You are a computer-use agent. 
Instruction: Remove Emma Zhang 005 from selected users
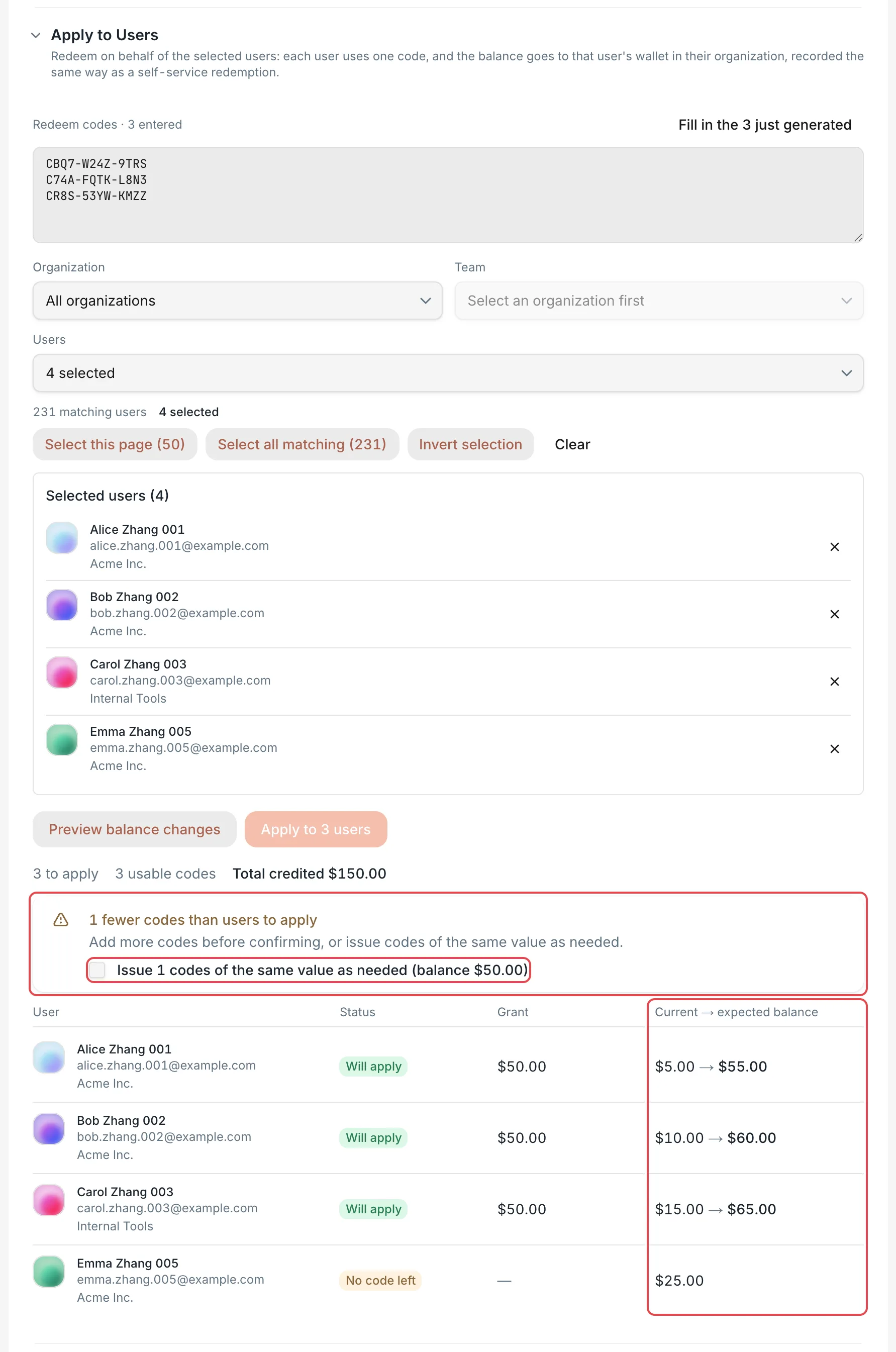click(x=834, y=749)
